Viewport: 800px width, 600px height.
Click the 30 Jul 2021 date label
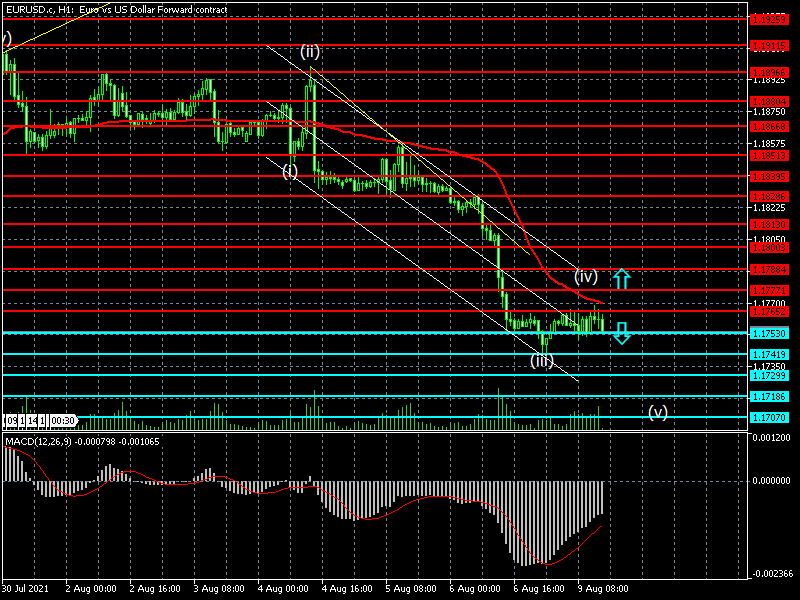(x=26, y=588)
